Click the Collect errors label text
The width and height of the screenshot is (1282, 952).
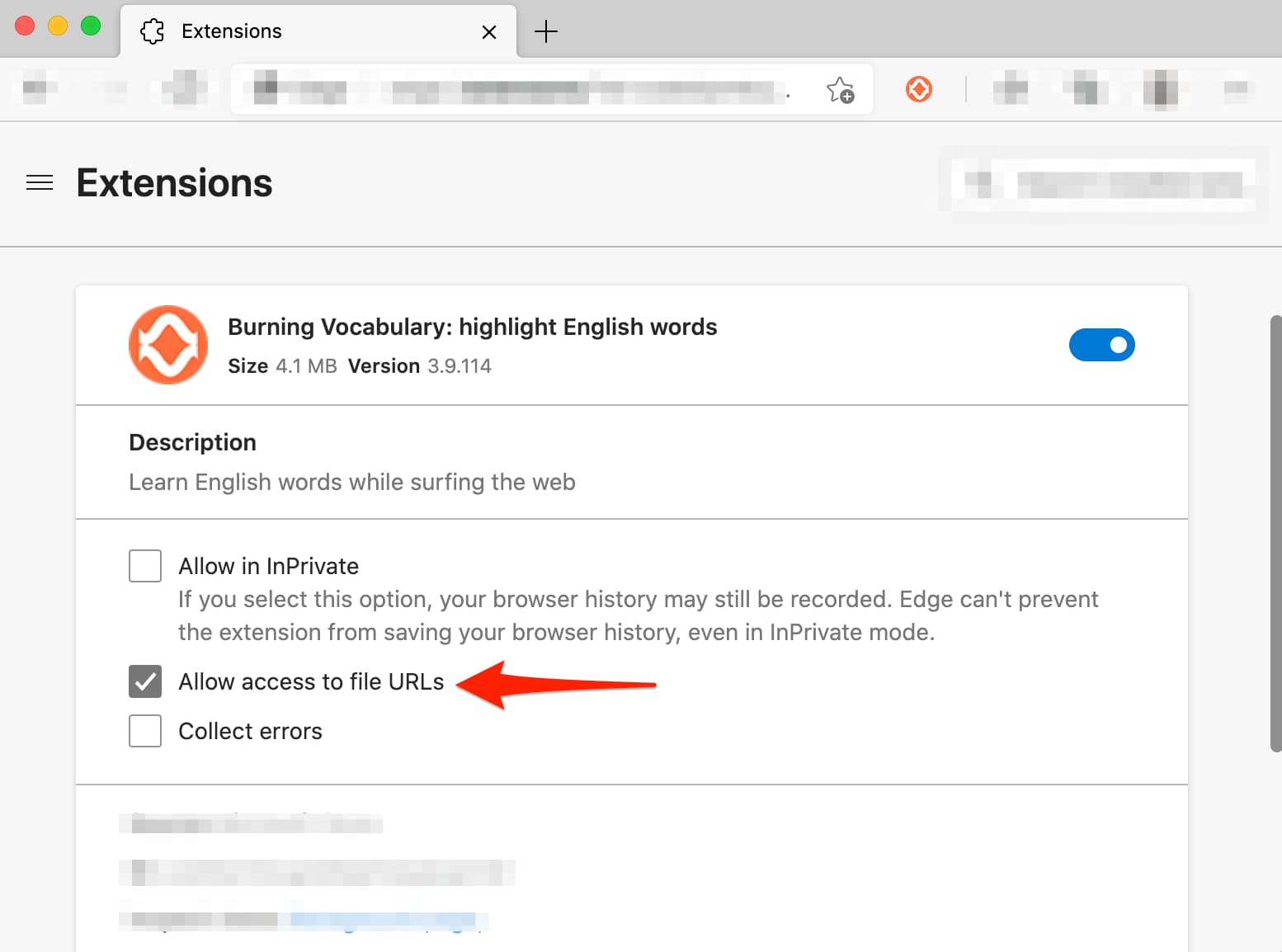click(x=250, y=731)
